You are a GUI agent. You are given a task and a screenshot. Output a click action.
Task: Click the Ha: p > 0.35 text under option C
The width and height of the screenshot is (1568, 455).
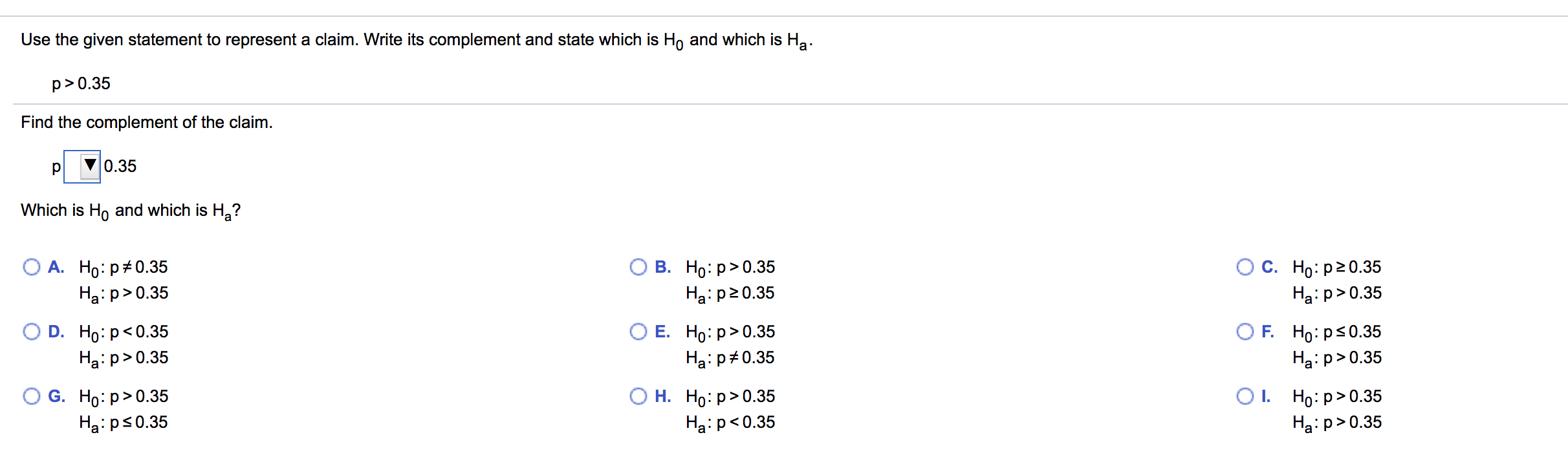pyautogui.click(x=1334, y=293)
